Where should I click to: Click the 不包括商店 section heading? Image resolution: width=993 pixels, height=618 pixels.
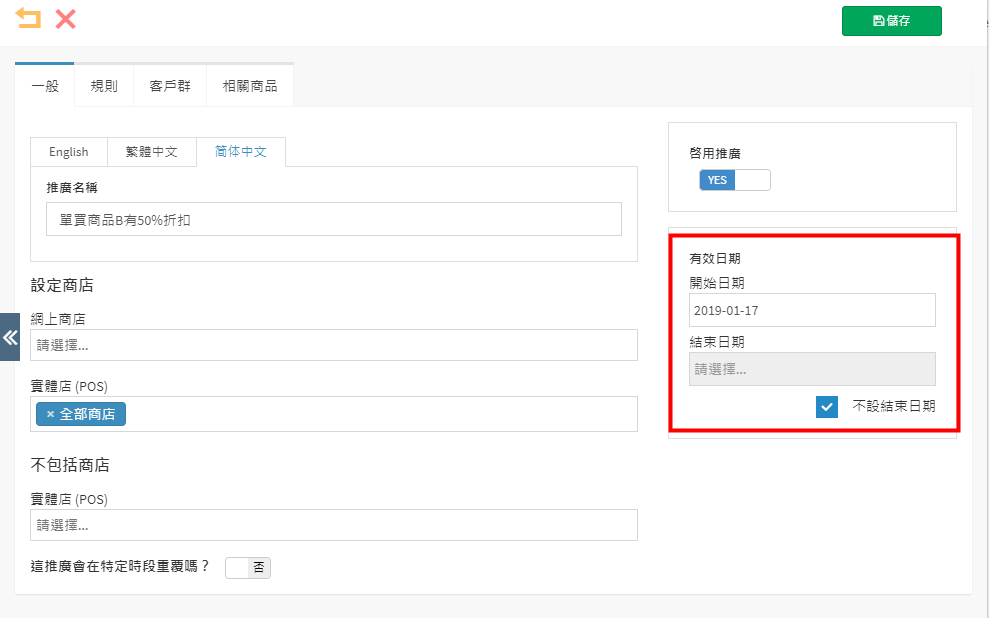click(70, 465)
